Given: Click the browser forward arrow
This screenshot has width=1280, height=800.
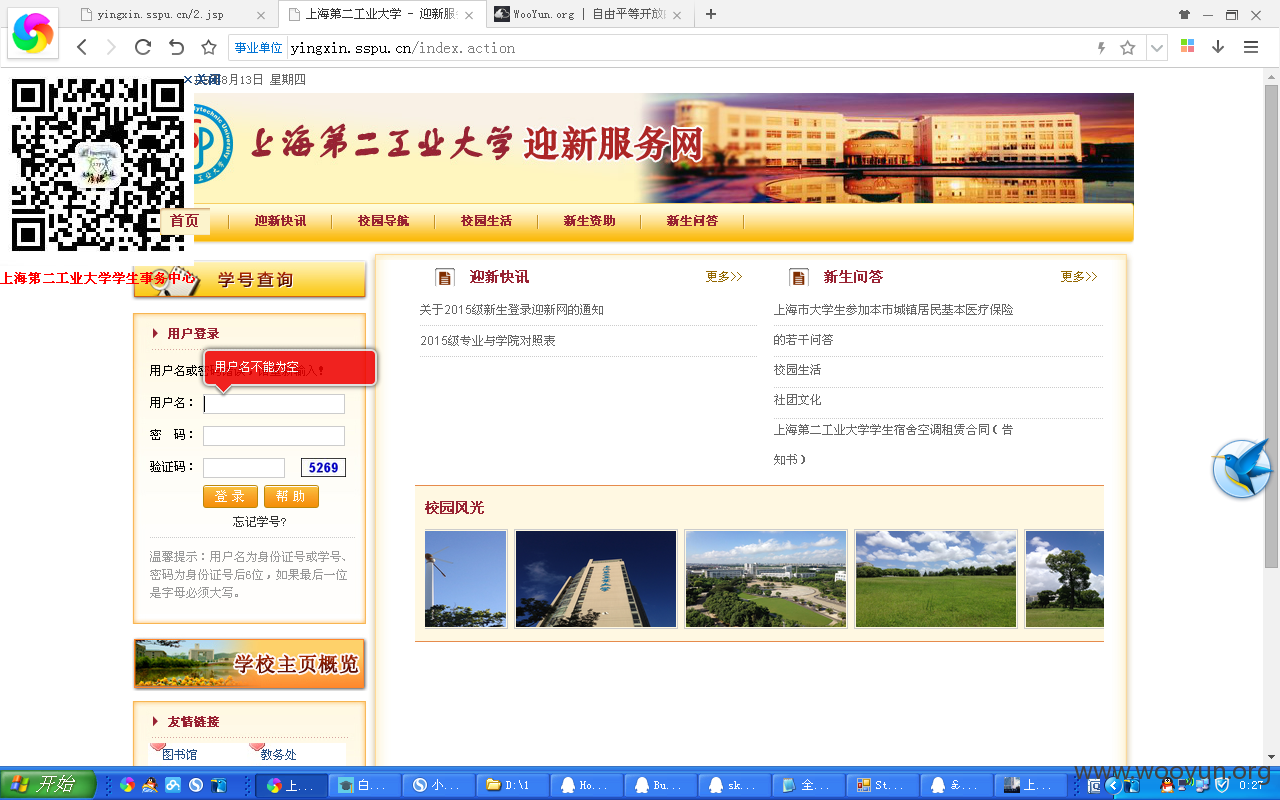Looking at the screenshot, I should pyautogui.click(x=111, y=47).
